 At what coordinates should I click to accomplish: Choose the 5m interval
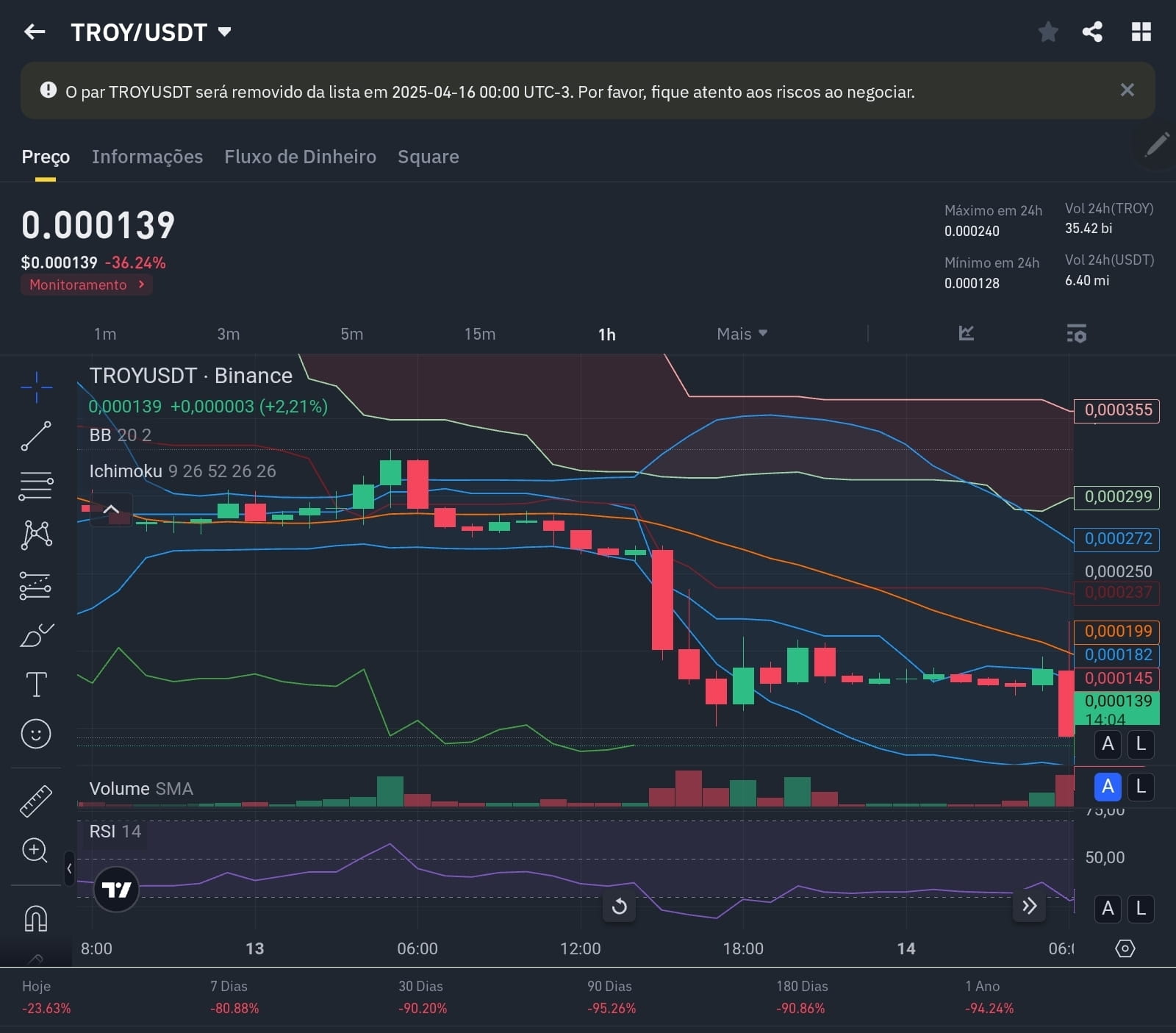tap(351, 334)
